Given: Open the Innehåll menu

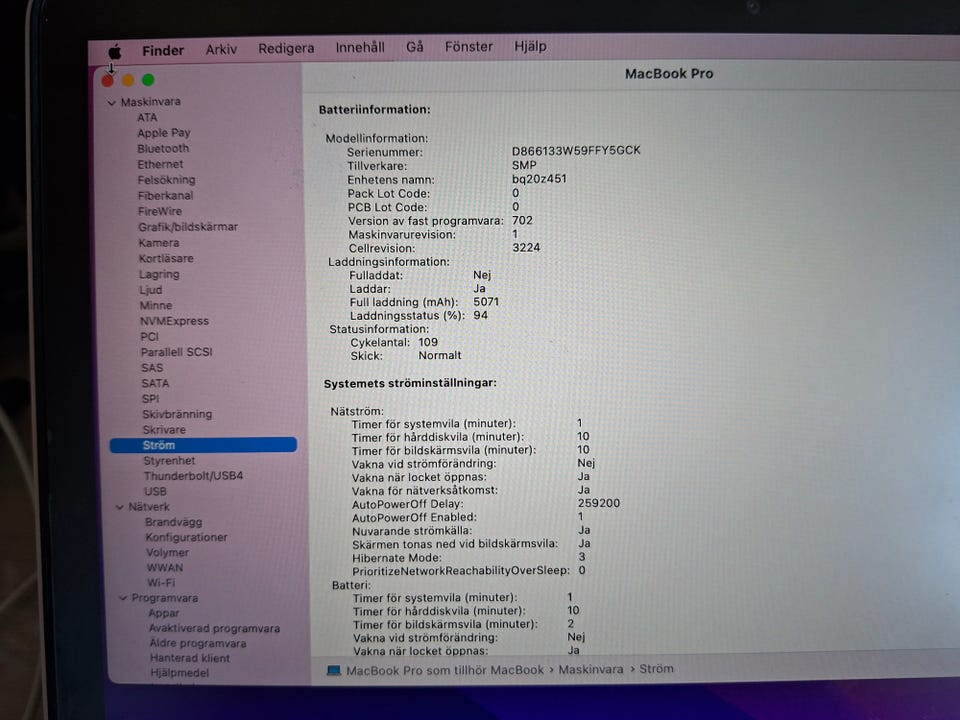Looking at the screenshot, I should point(360,47).
